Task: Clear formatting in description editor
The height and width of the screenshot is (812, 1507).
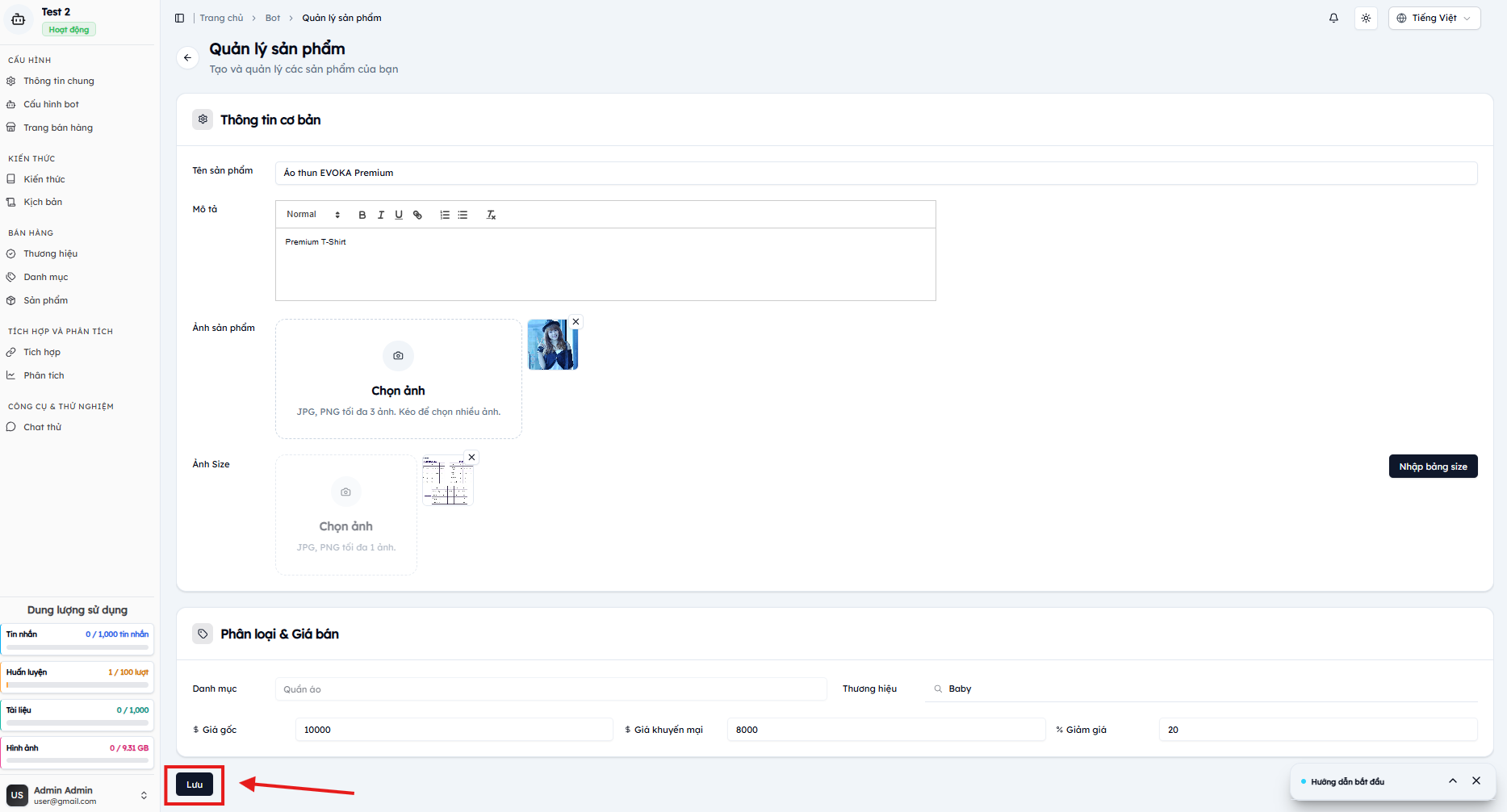Action: click(x=491, y=215)
